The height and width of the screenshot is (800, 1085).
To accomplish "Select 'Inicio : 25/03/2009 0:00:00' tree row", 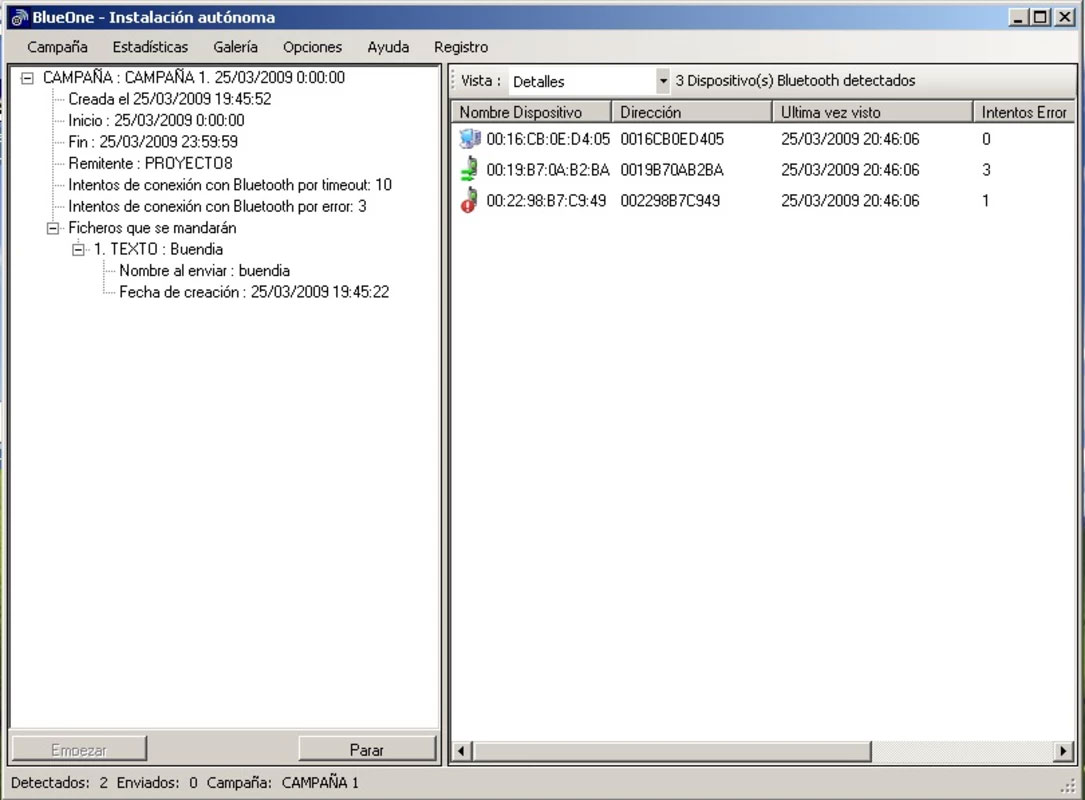I will (x=156, y=120).
